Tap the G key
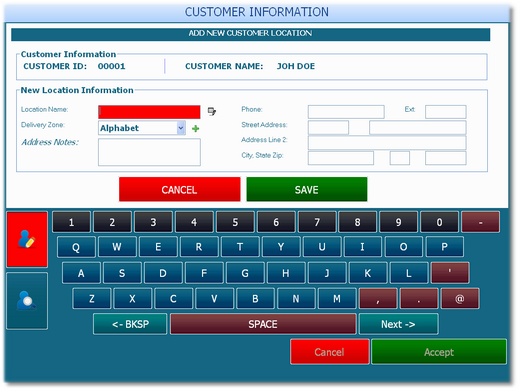The width and height of the screenshot is (520, 392). pos(245,273)
